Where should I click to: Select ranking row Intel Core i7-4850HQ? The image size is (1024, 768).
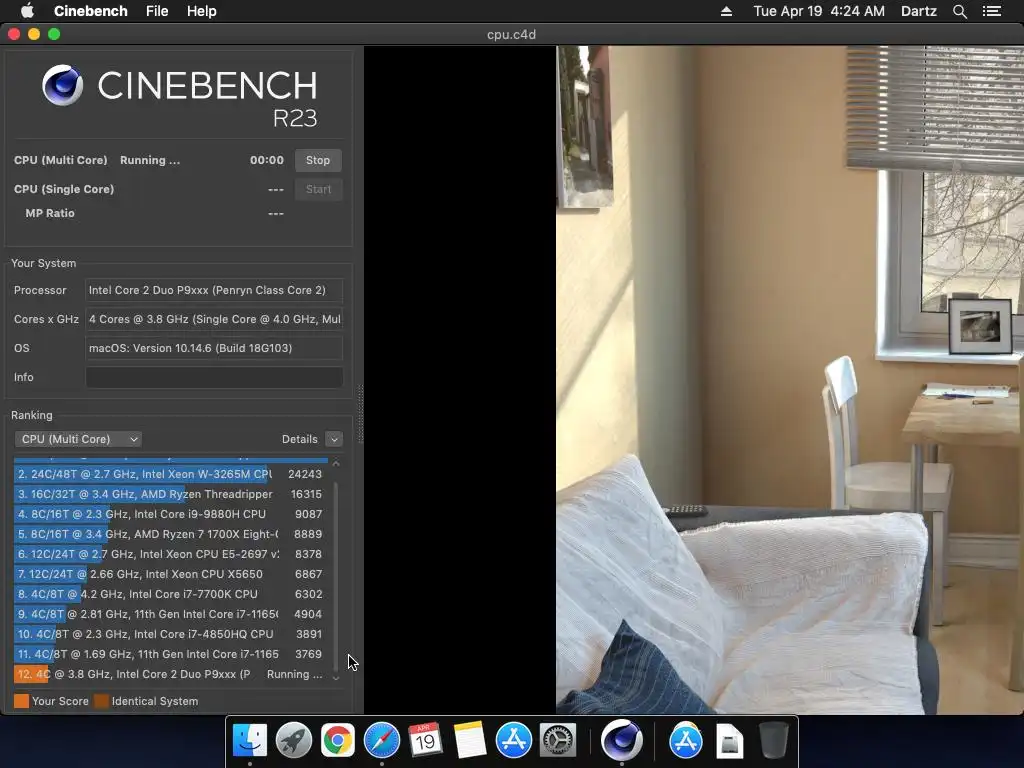[x=170, y=634]
